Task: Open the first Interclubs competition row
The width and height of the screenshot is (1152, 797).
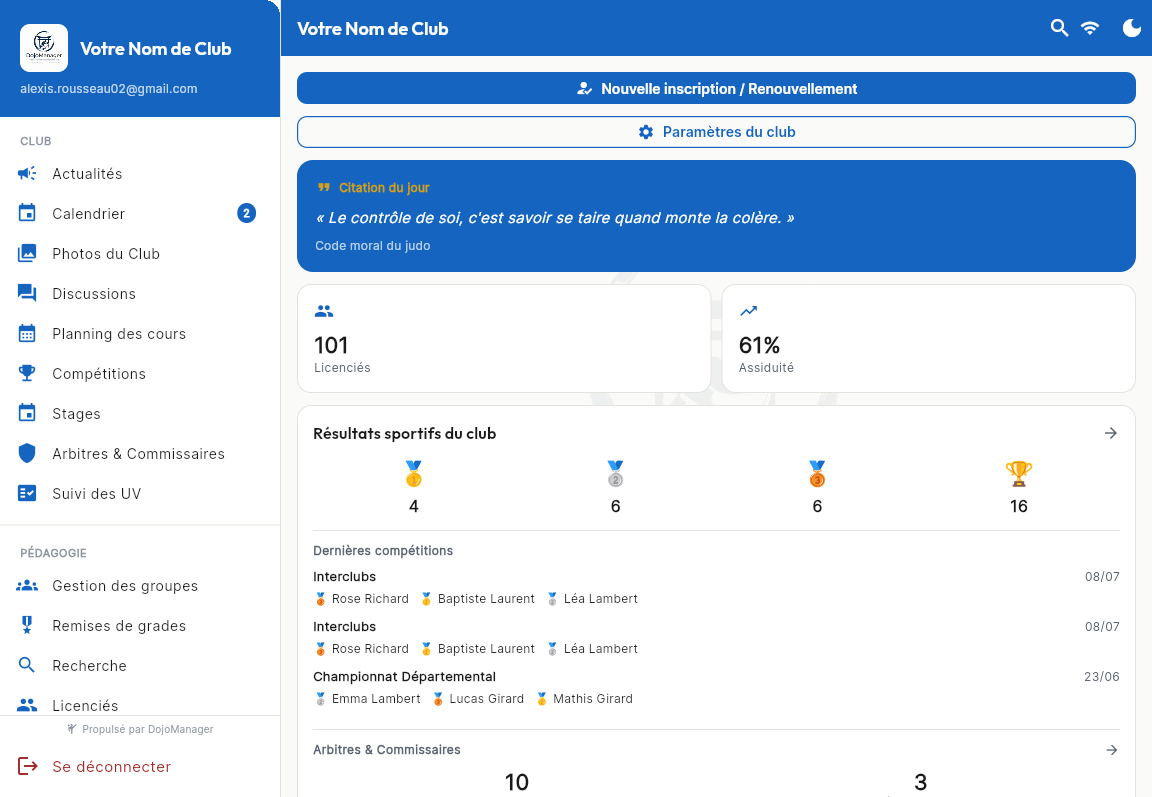Action: (x=716, y=587)
